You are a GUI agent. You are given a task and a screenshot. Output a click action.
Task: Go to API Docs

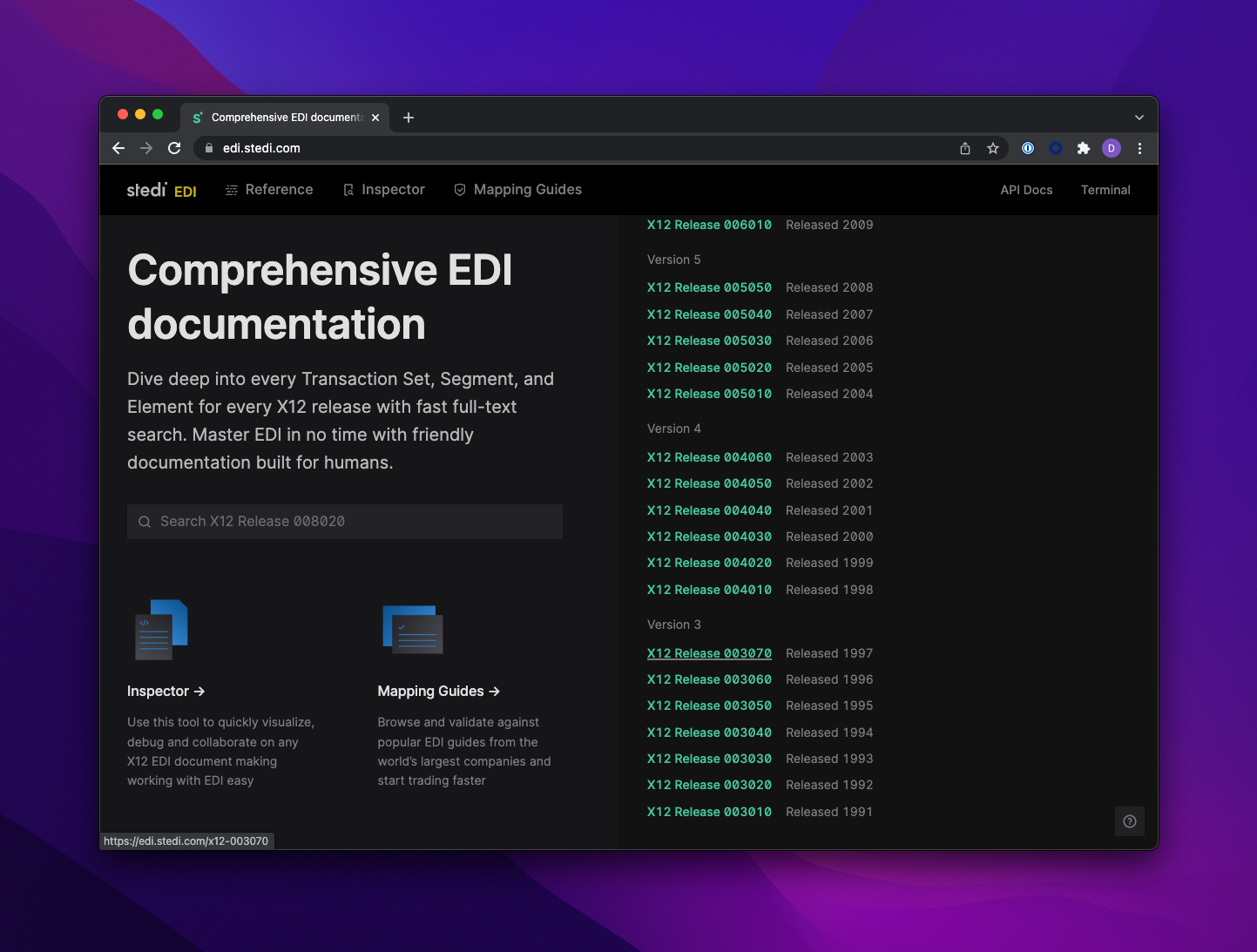click(1026, 190)
